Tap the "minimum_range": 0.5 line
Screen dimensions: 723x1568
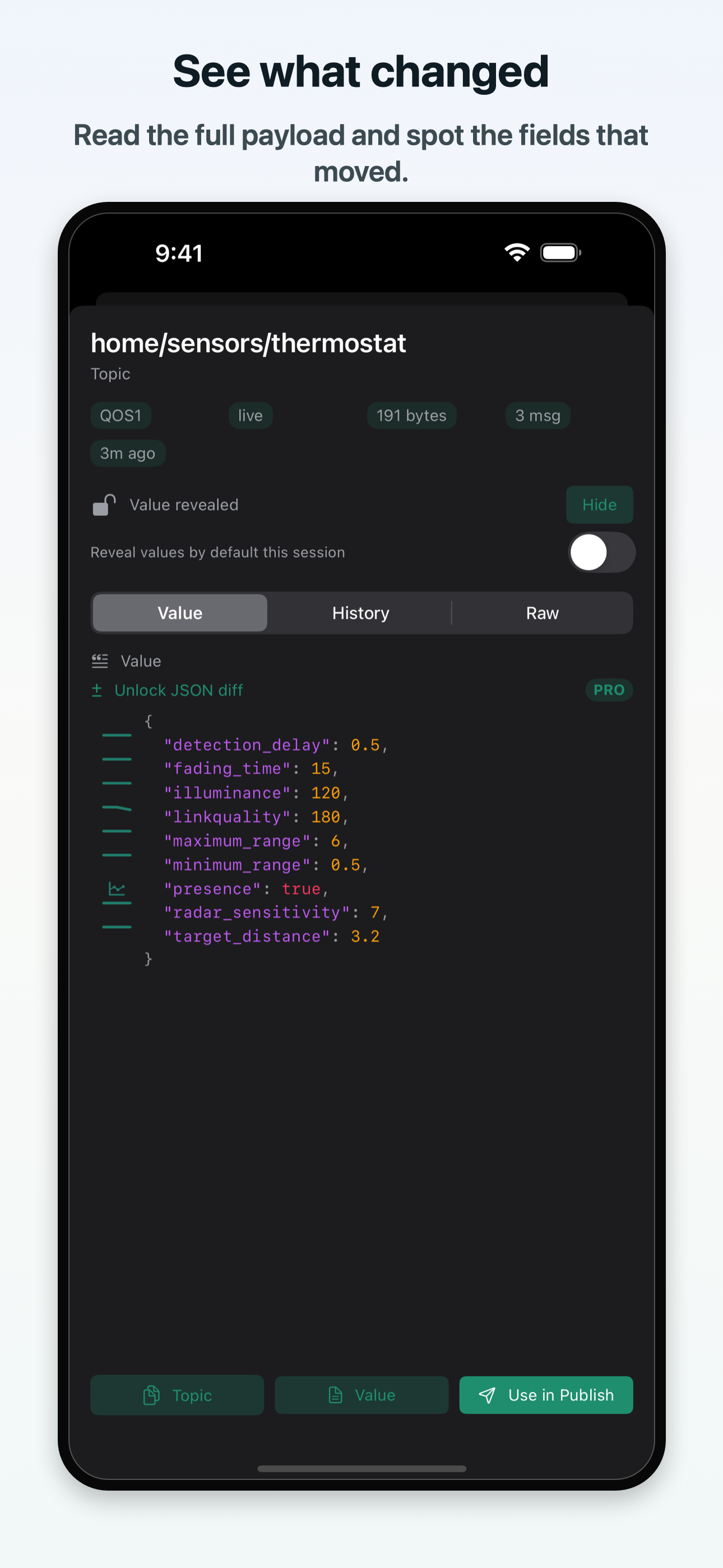[x=266, y=864]
